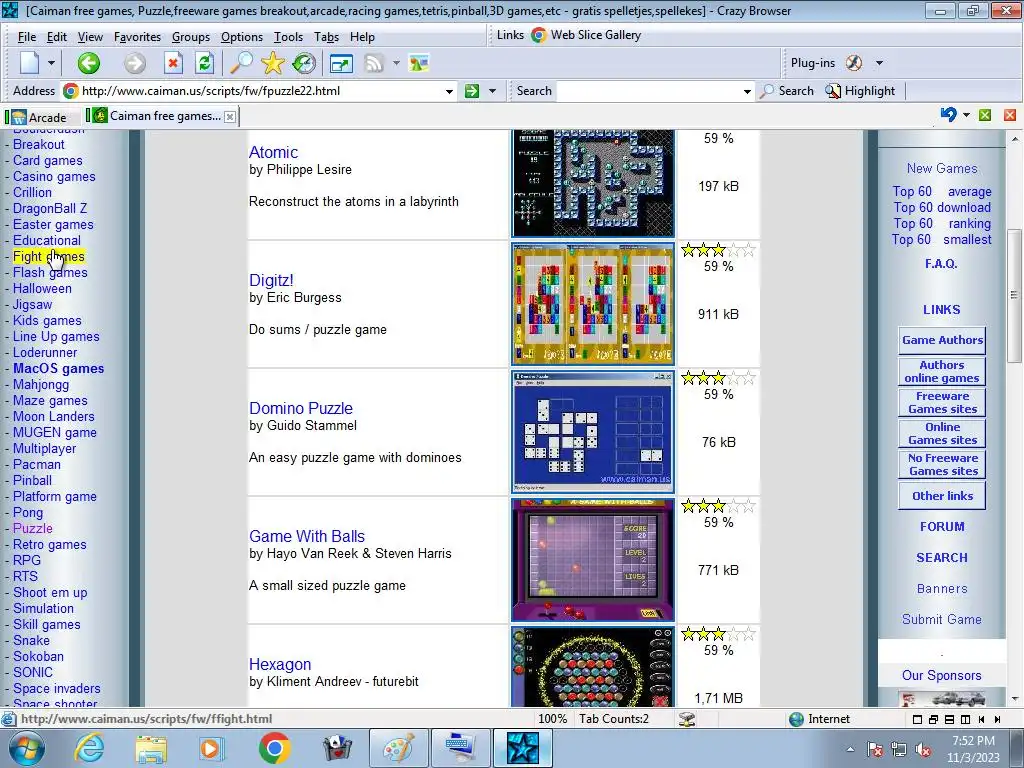1024x768 pixels.
Task: Open Internet Explorer from the taskbar
Action: coord(89,748)
